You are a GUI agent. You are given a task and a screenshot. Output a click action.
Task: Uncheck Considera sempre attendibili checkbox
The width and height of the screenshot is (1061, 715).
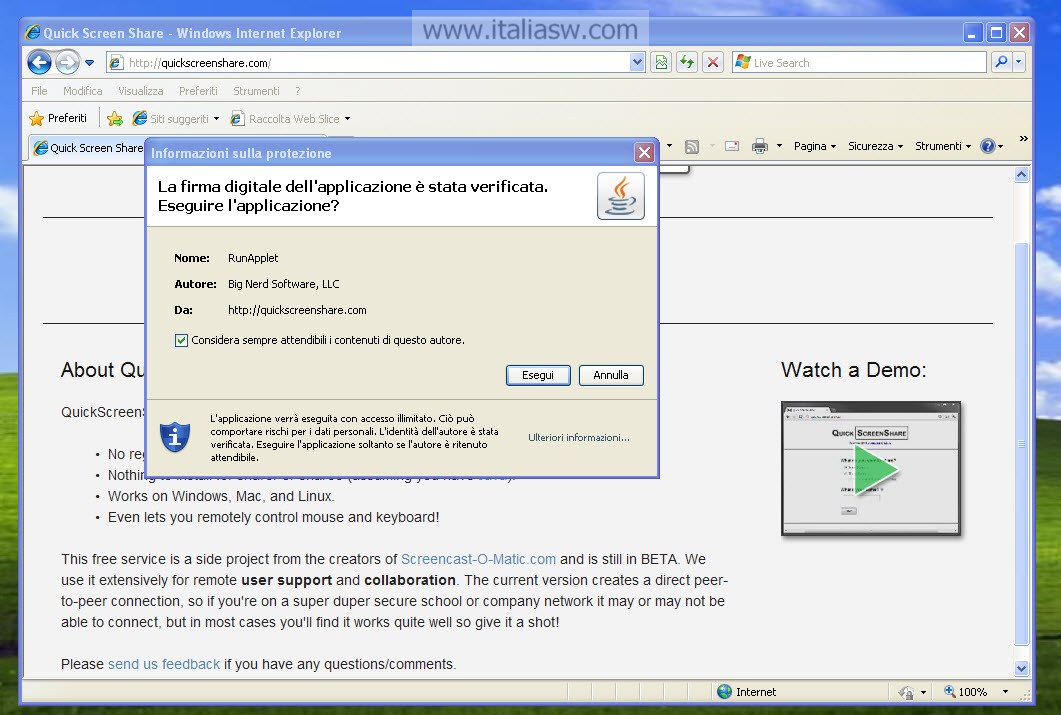pyautogui.click(x=181, y=340)
